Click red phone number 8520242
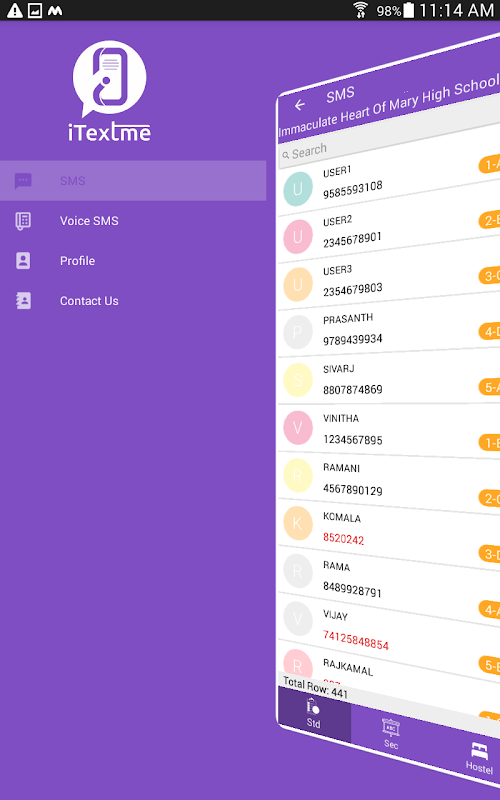 343,539
